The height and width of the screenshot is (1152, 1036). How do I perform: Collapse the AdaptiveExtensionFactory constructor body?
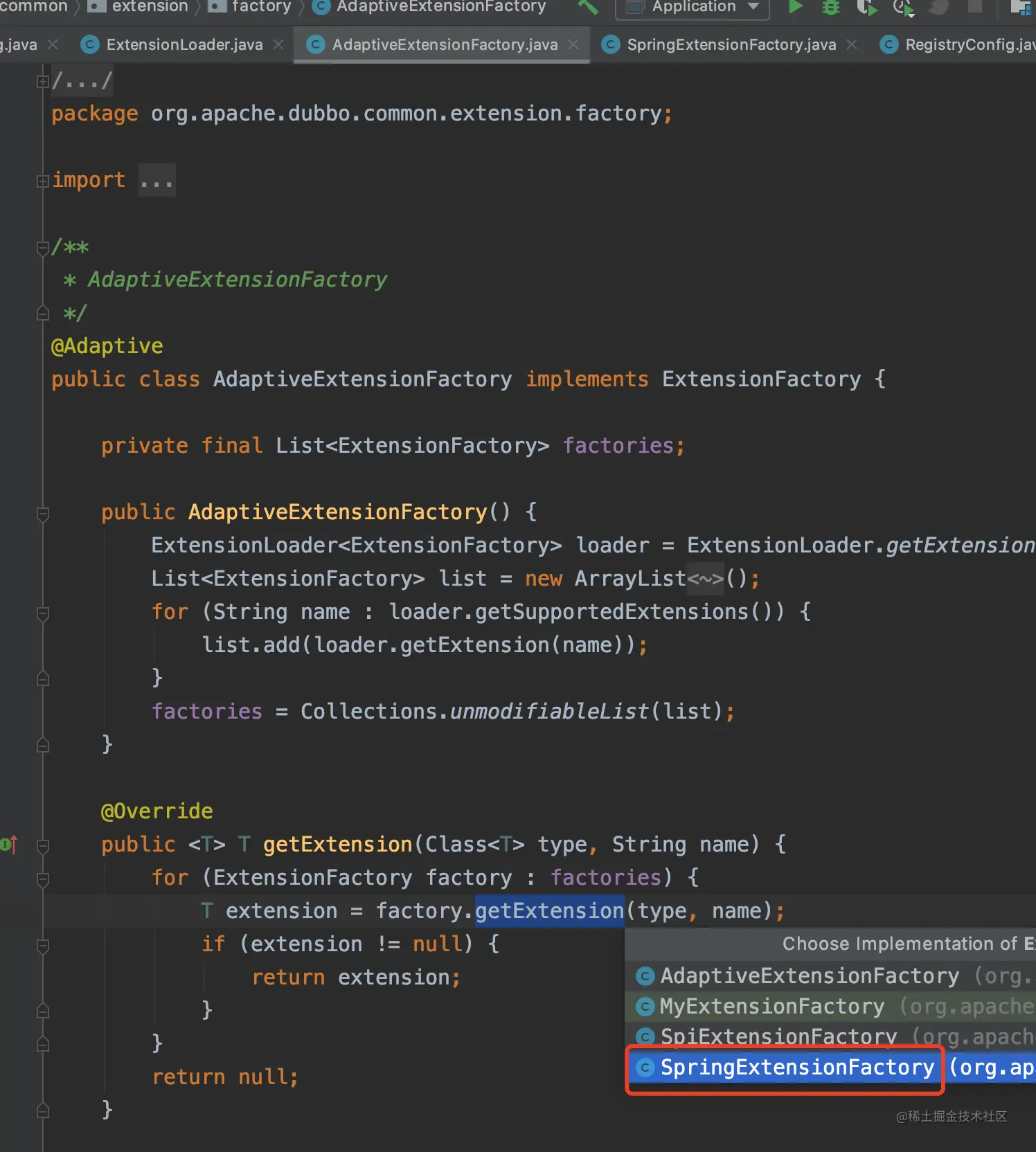(x=42, y=514)
